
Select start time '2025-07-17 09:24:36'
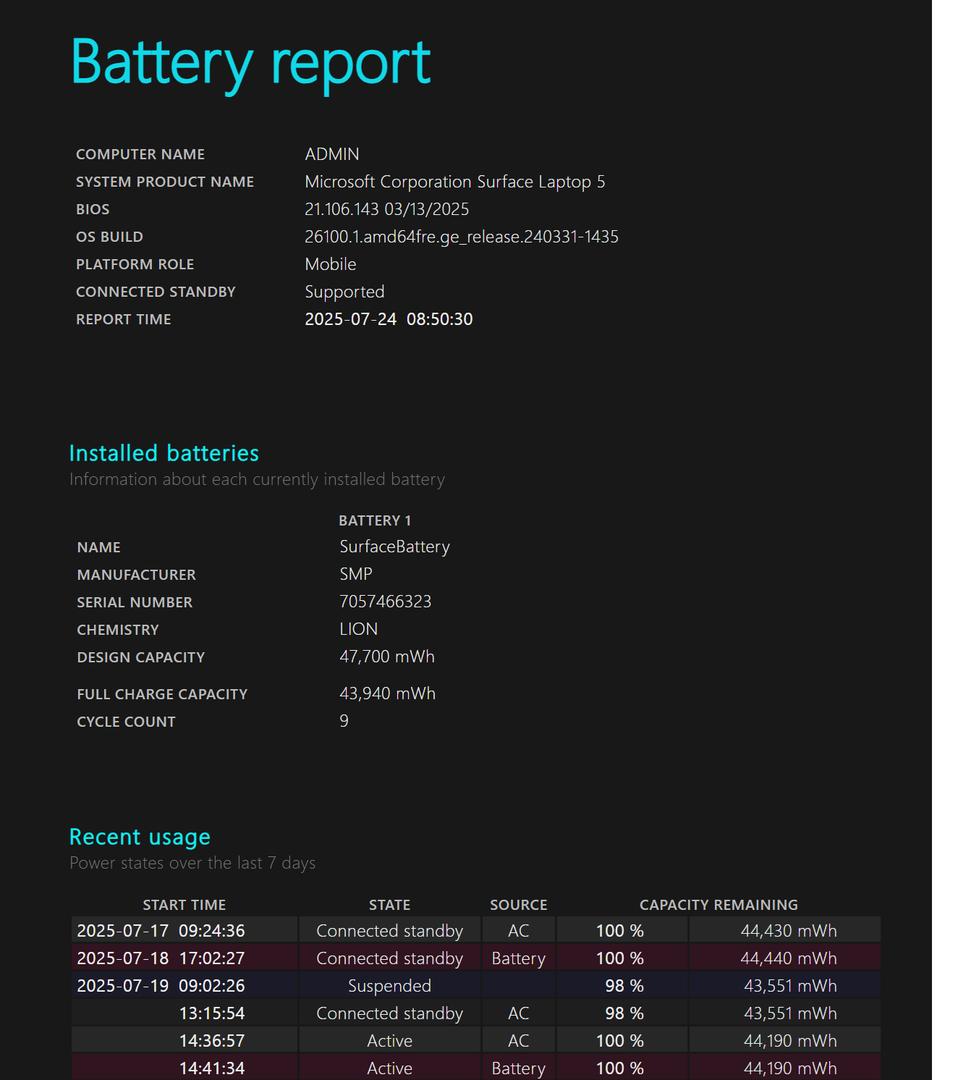pos(161,931)
